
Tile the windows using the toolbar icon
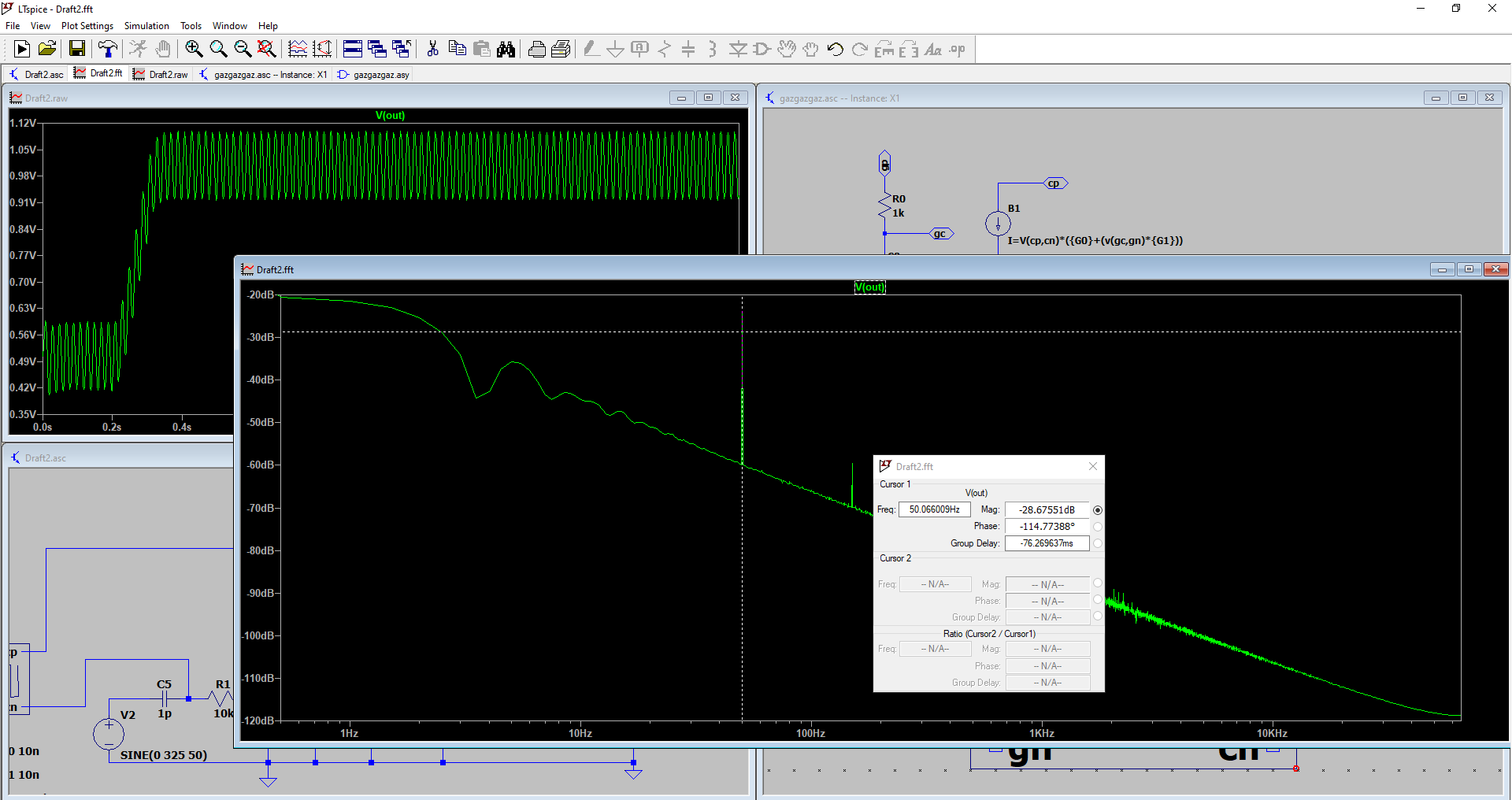pos(353,50)
